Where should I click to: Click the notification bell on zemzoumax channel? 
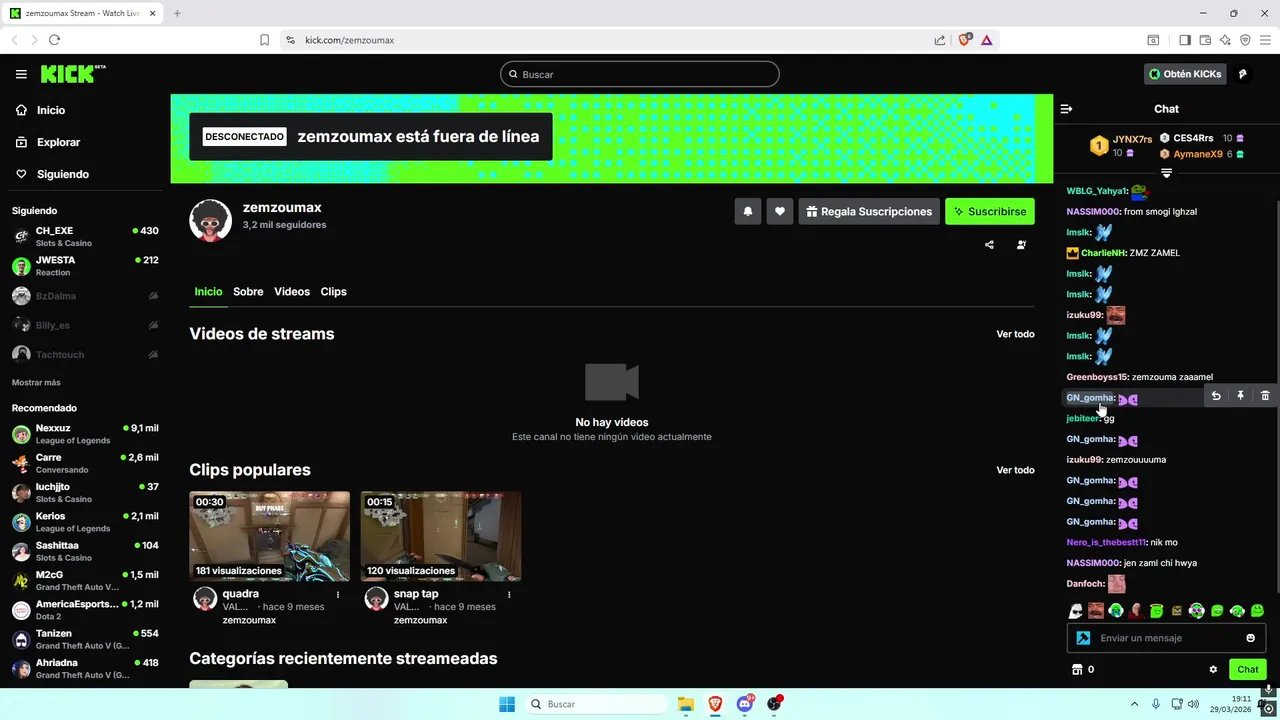click(747, 211)
